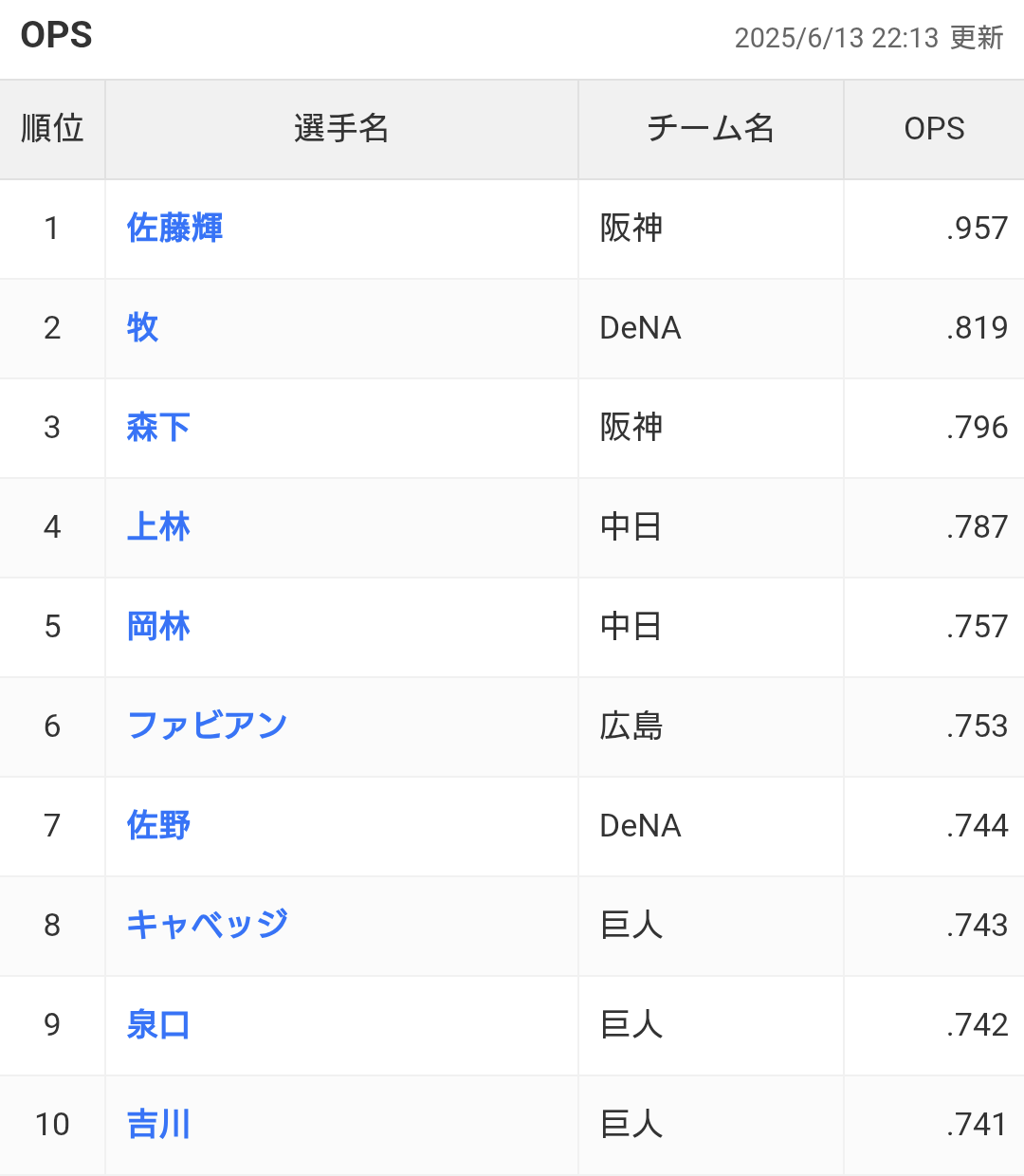This screenshot has width=1024, height=1176.
Task: Click the 広島 team cell
Action: click(711, 726)
